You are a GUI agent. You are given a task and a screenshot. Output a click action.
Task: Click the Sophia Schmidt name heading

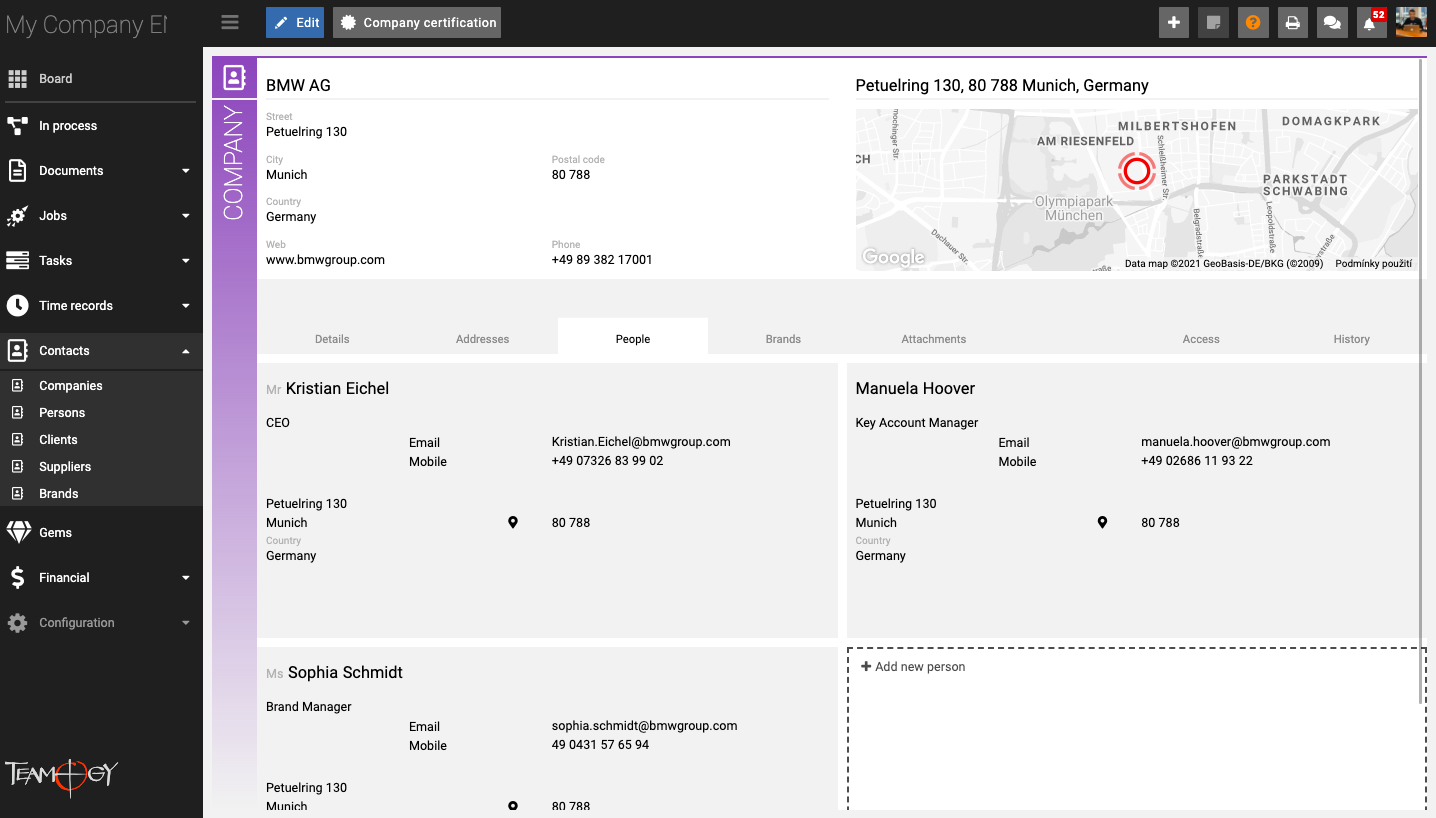click(x=345, y=672)
